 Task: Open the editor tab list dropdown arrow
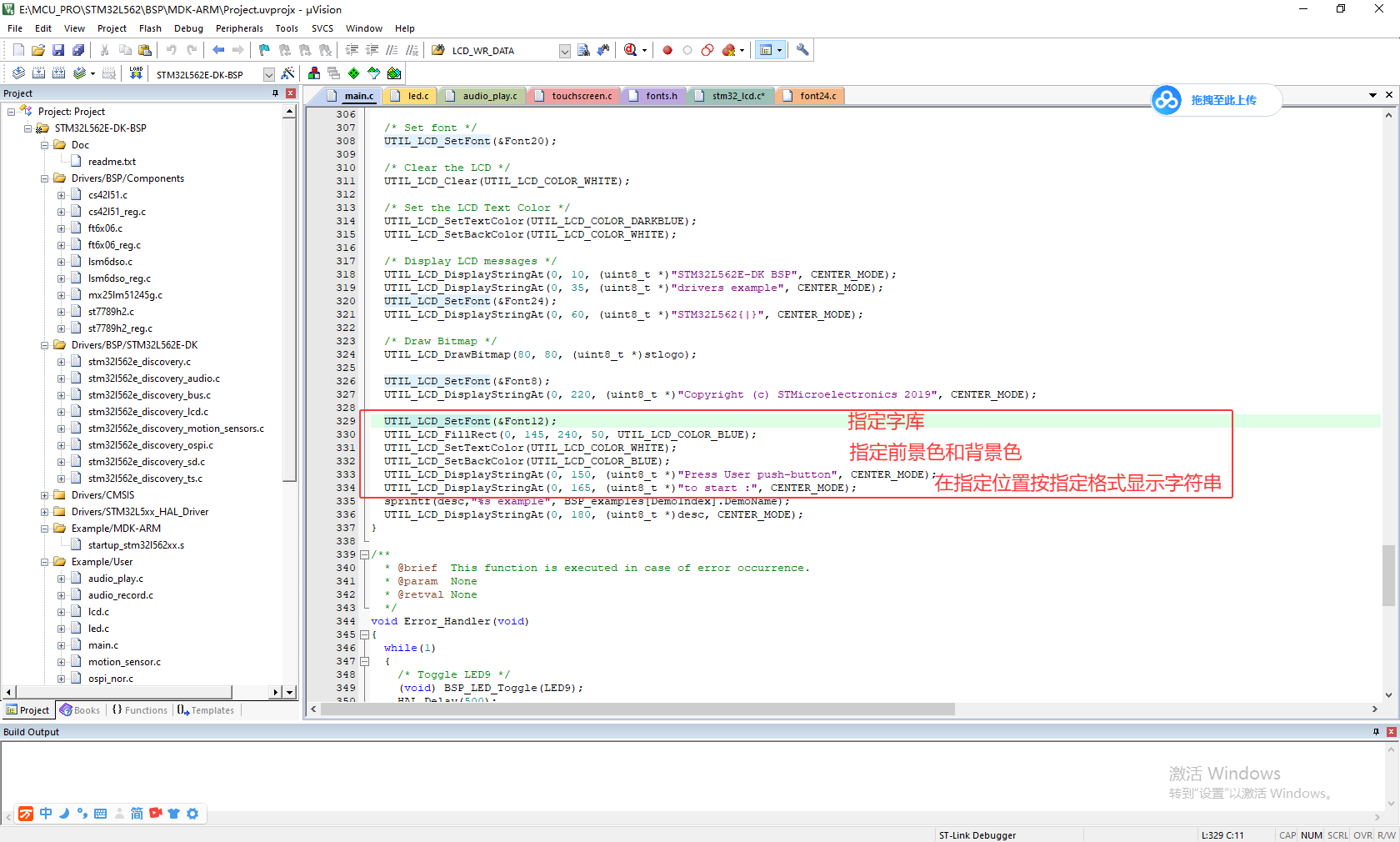1372,95
